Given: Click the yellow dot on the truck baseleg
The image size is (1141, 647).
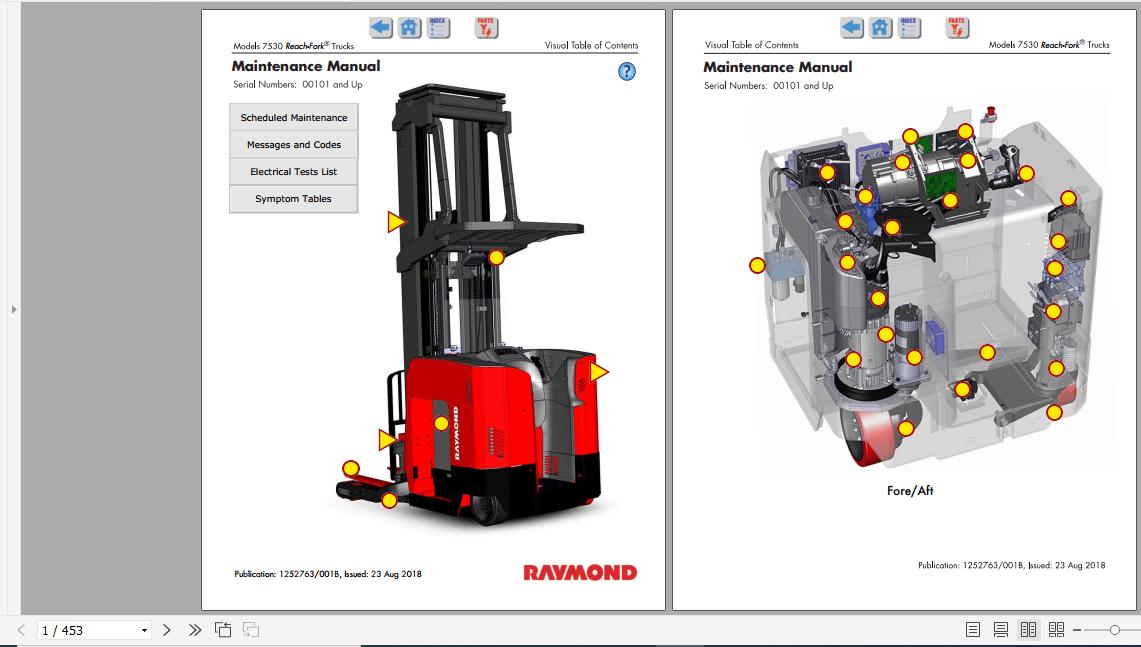Looking at the screenshot, I should click(389, 500).
